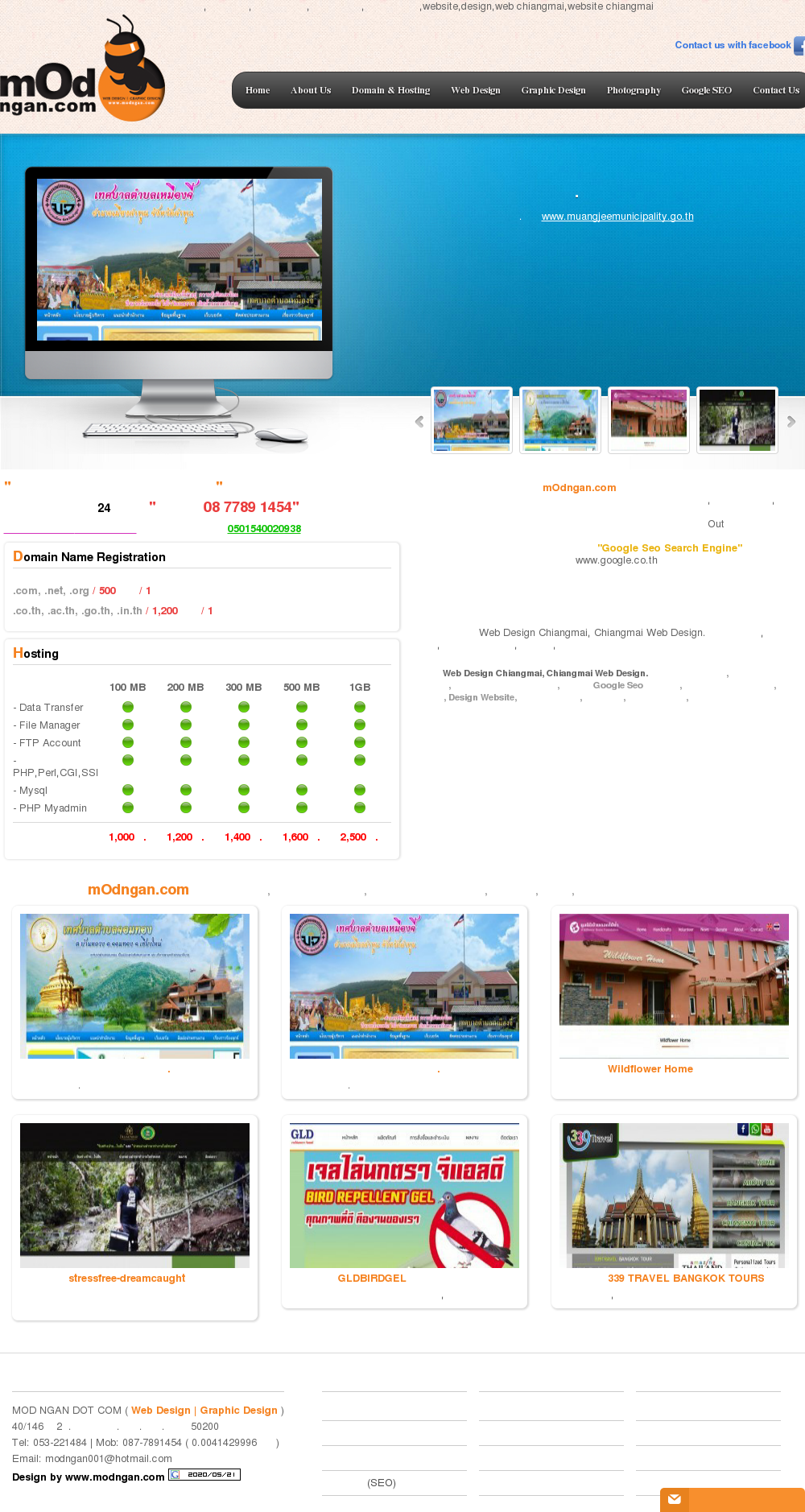Select Web Design in the navigation bar
805x1512 pixels.
476,90
